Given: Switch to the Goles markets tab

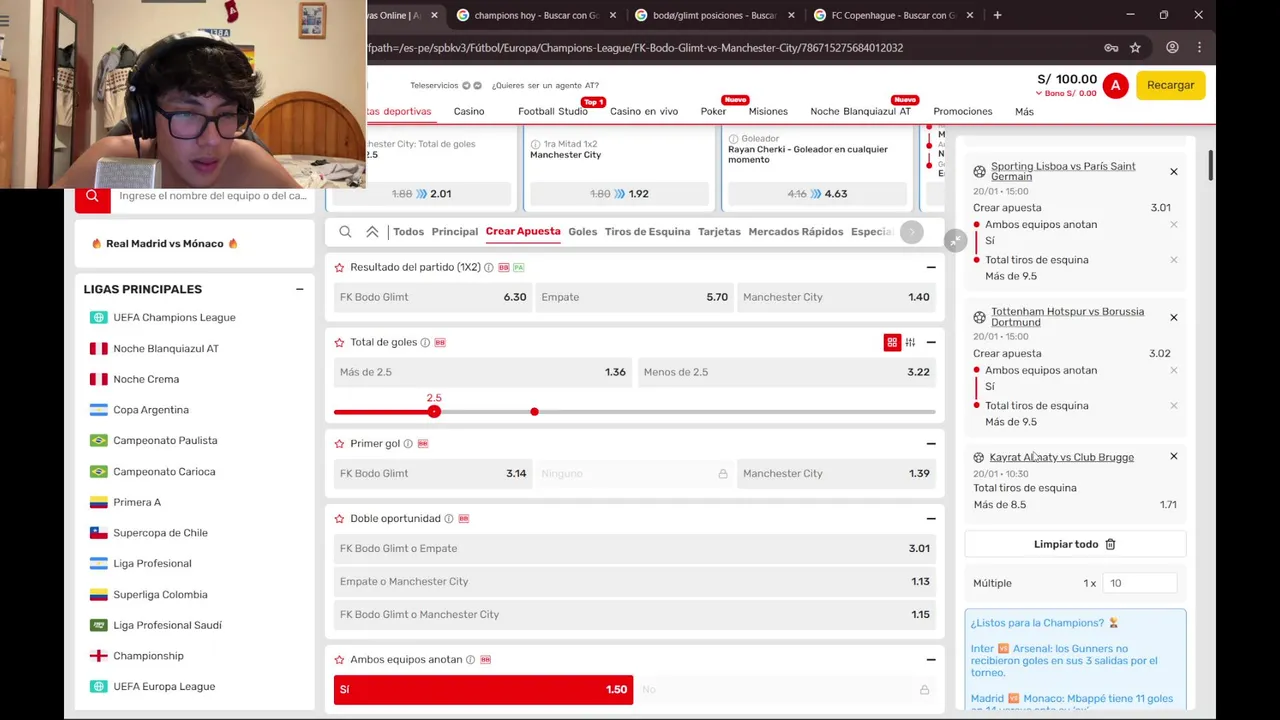Looking at the screenshot, I should tap(582, 232).
